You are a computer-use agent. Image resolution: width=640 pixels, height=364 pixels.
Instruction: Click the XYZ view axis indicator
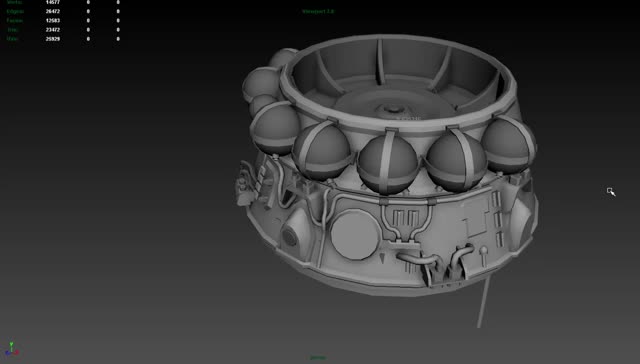[11, 349]
